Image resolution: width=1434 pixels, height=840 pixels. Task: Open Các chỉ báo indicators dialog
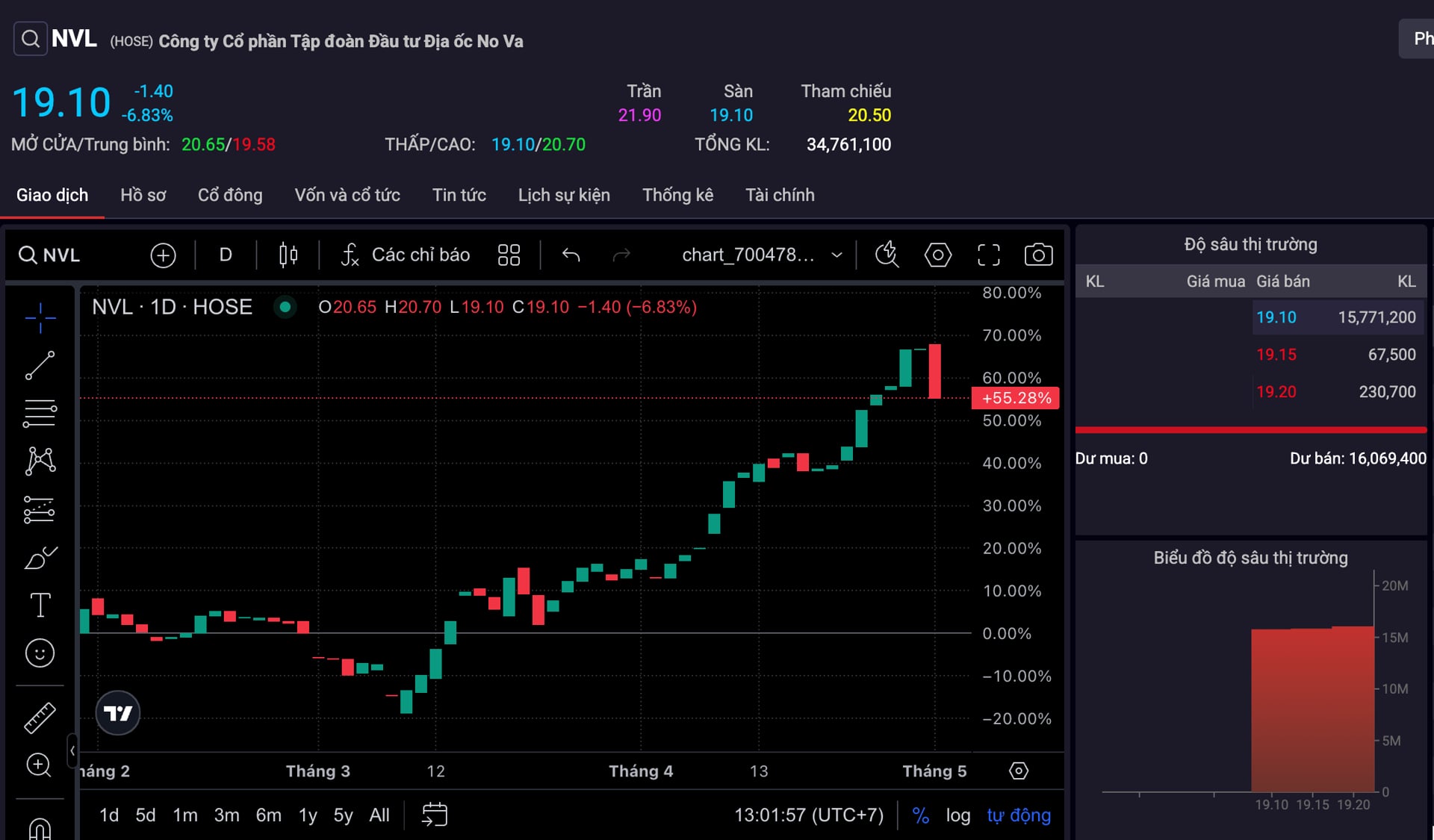(406, 255)
